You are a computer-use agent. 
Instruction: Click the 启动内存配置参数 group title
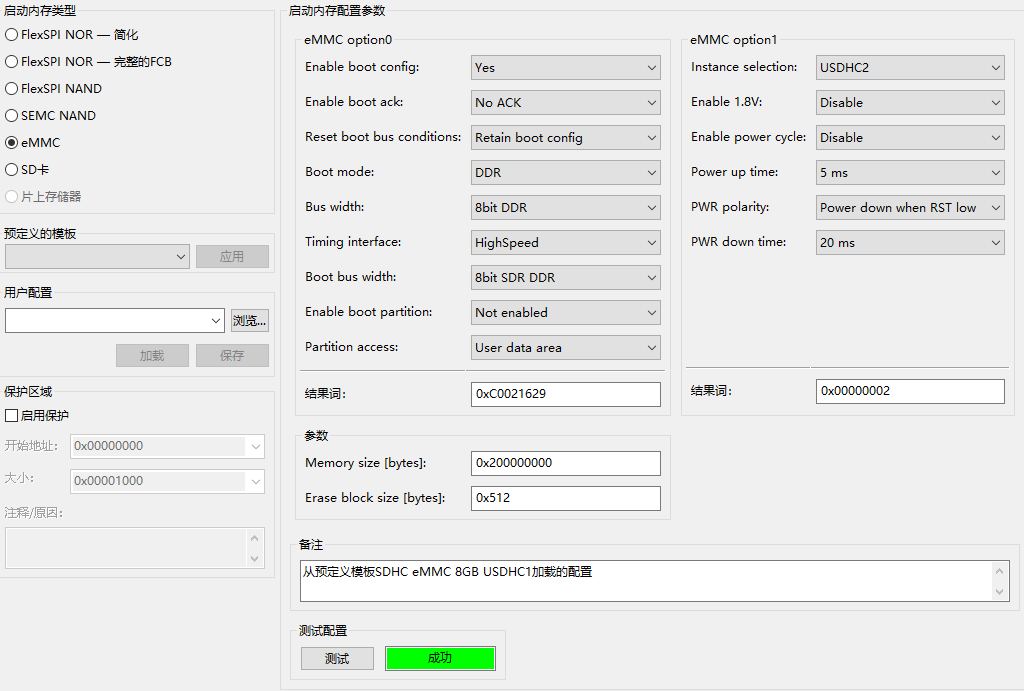(337, 10)
